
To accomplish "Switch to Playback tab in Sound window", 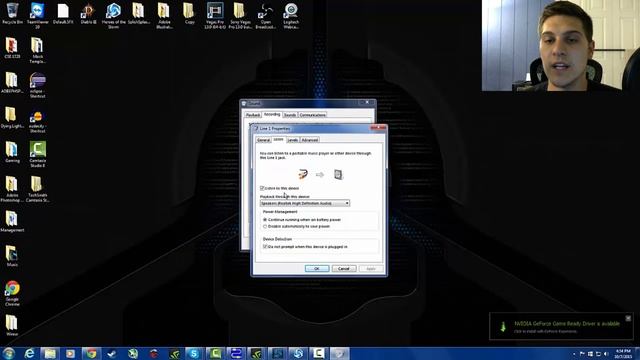I will (253, 115).
